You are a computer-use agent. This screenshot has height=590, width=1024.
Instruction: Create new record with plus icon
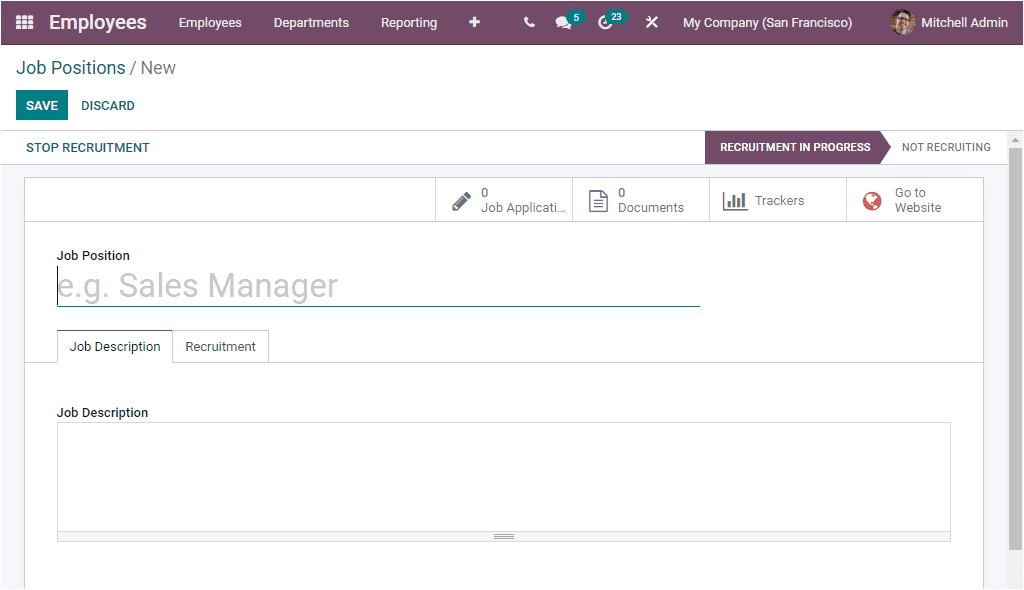tap(473, 22)
